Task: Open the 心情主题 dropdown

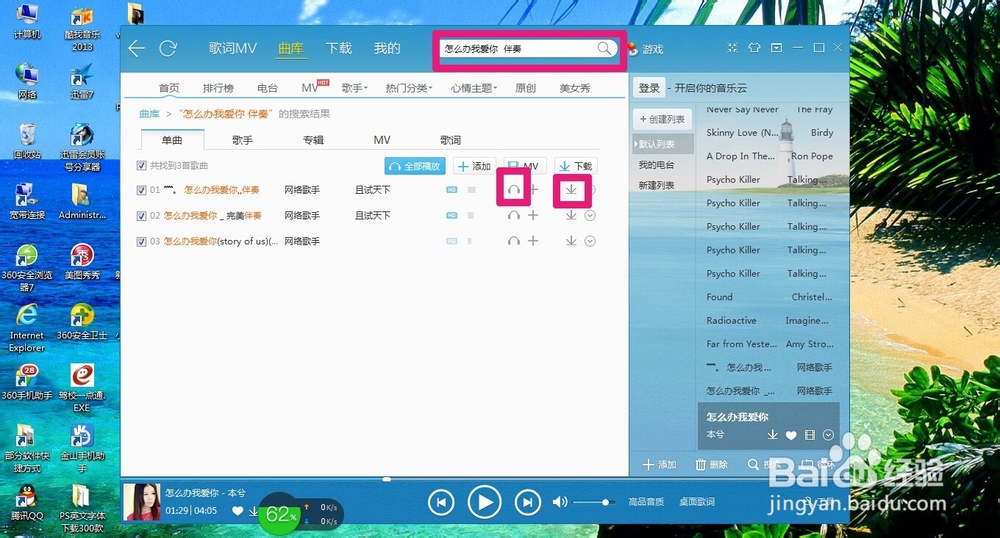Action: pyautogui.click(x=474, y=88)
